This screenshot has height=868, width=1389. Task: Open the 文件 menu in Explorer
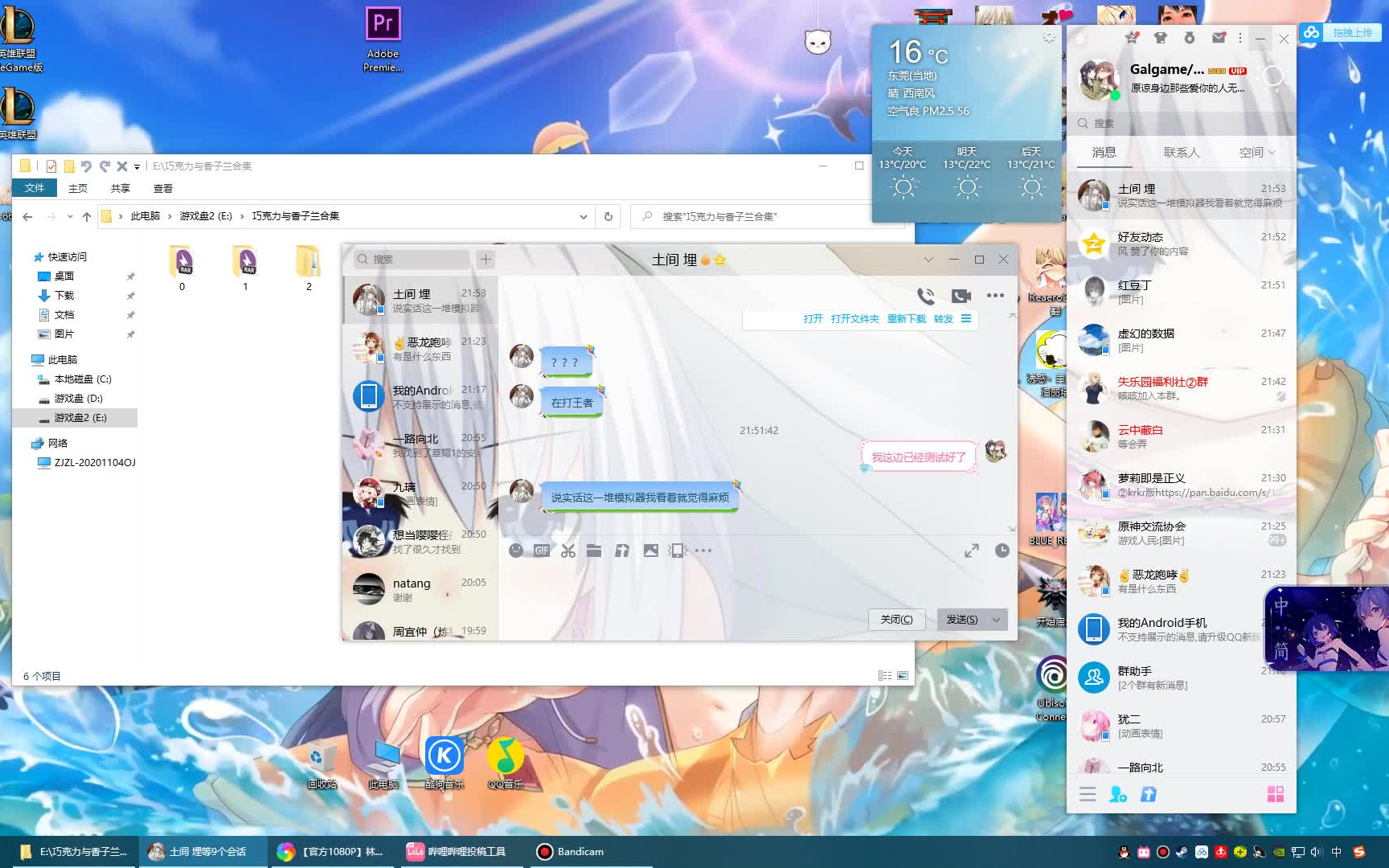click(35, 188)
